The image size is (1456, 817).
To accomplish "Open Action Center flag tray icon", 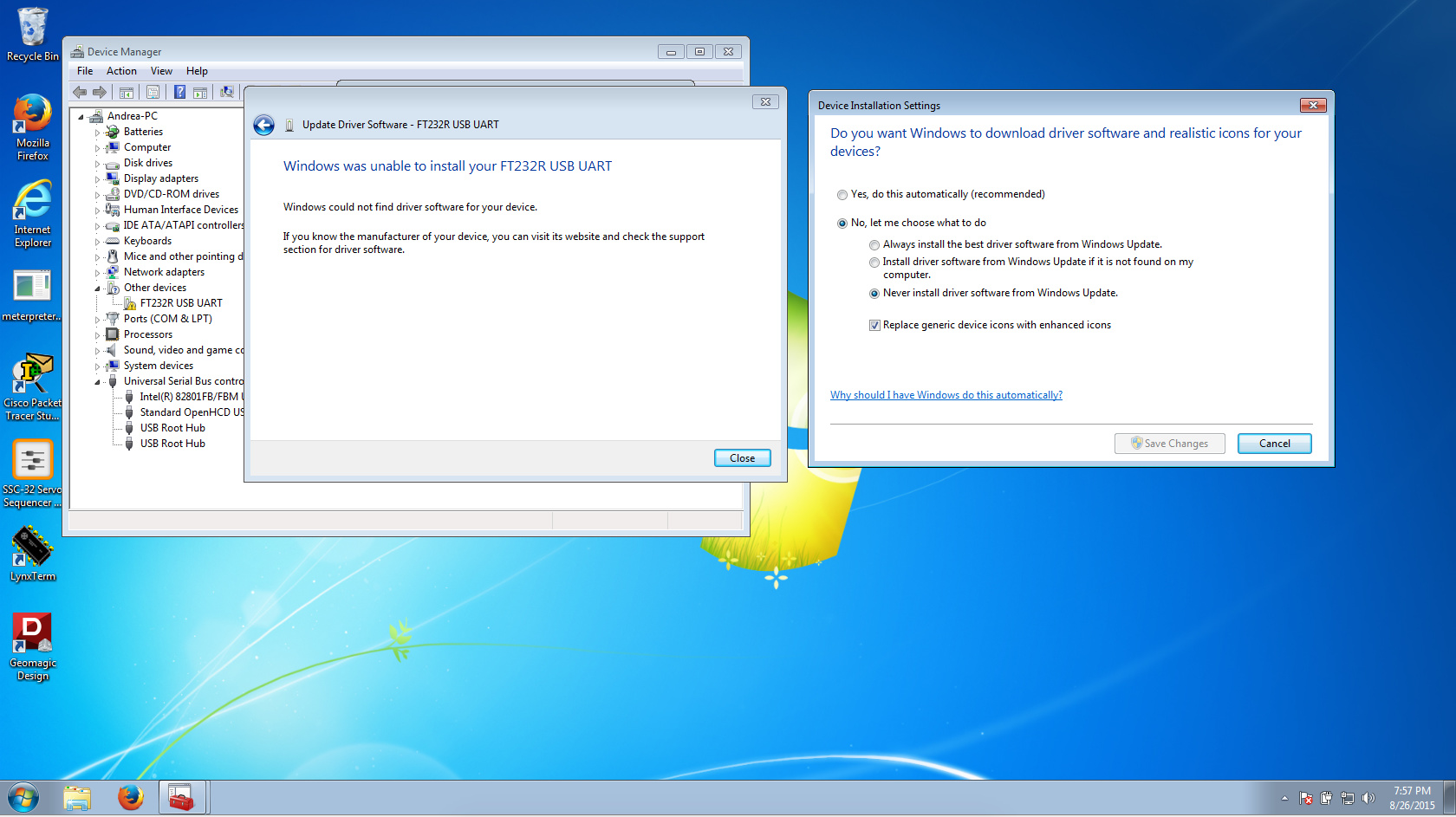I will pyautogui.click(x=1305, y=798).
